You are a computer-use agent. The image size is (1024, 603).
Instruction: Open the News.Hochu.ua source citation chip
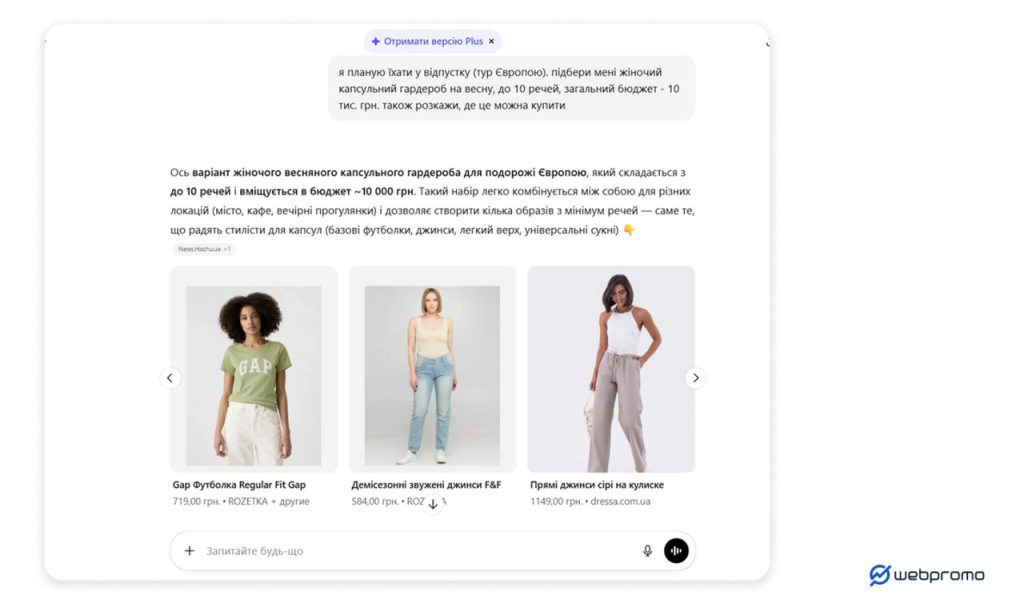(x=204, y=249)
